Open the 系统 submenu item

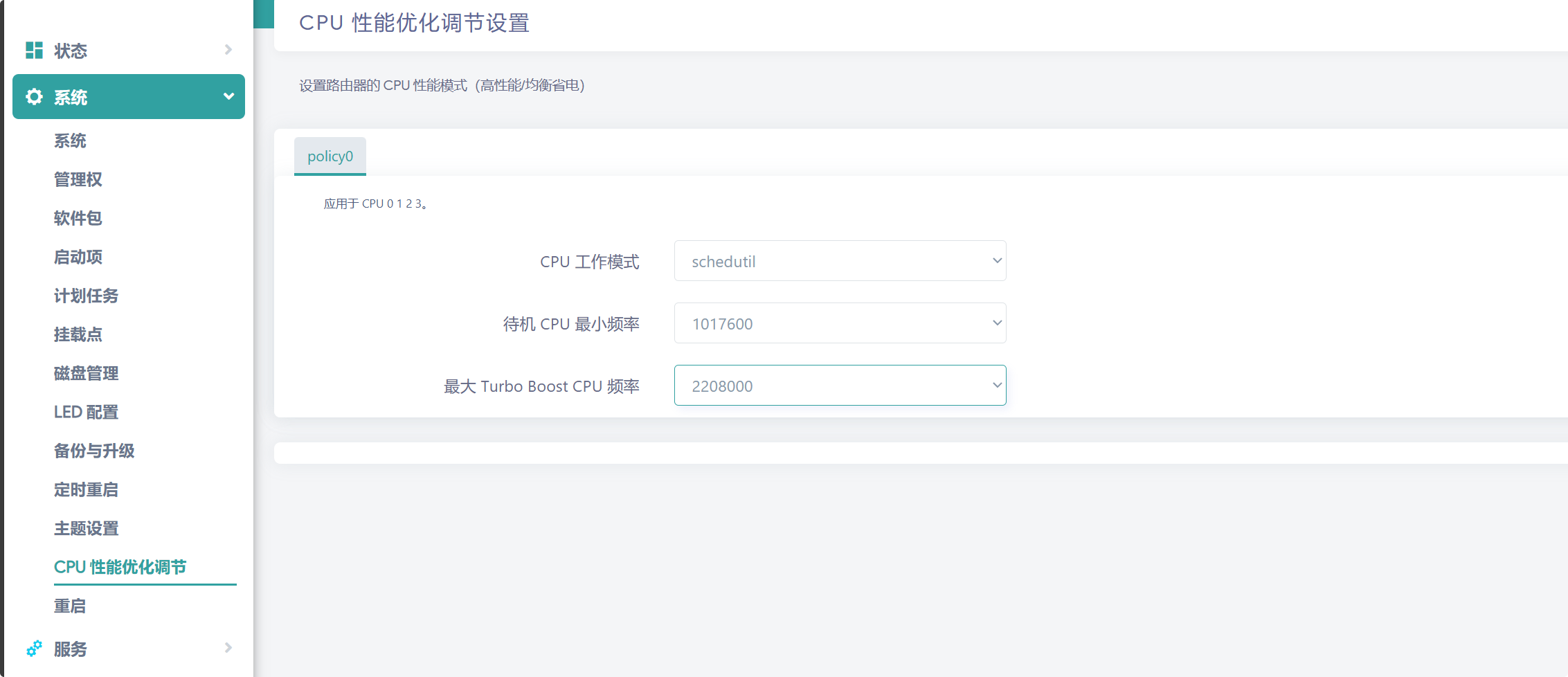pos(70,141)
